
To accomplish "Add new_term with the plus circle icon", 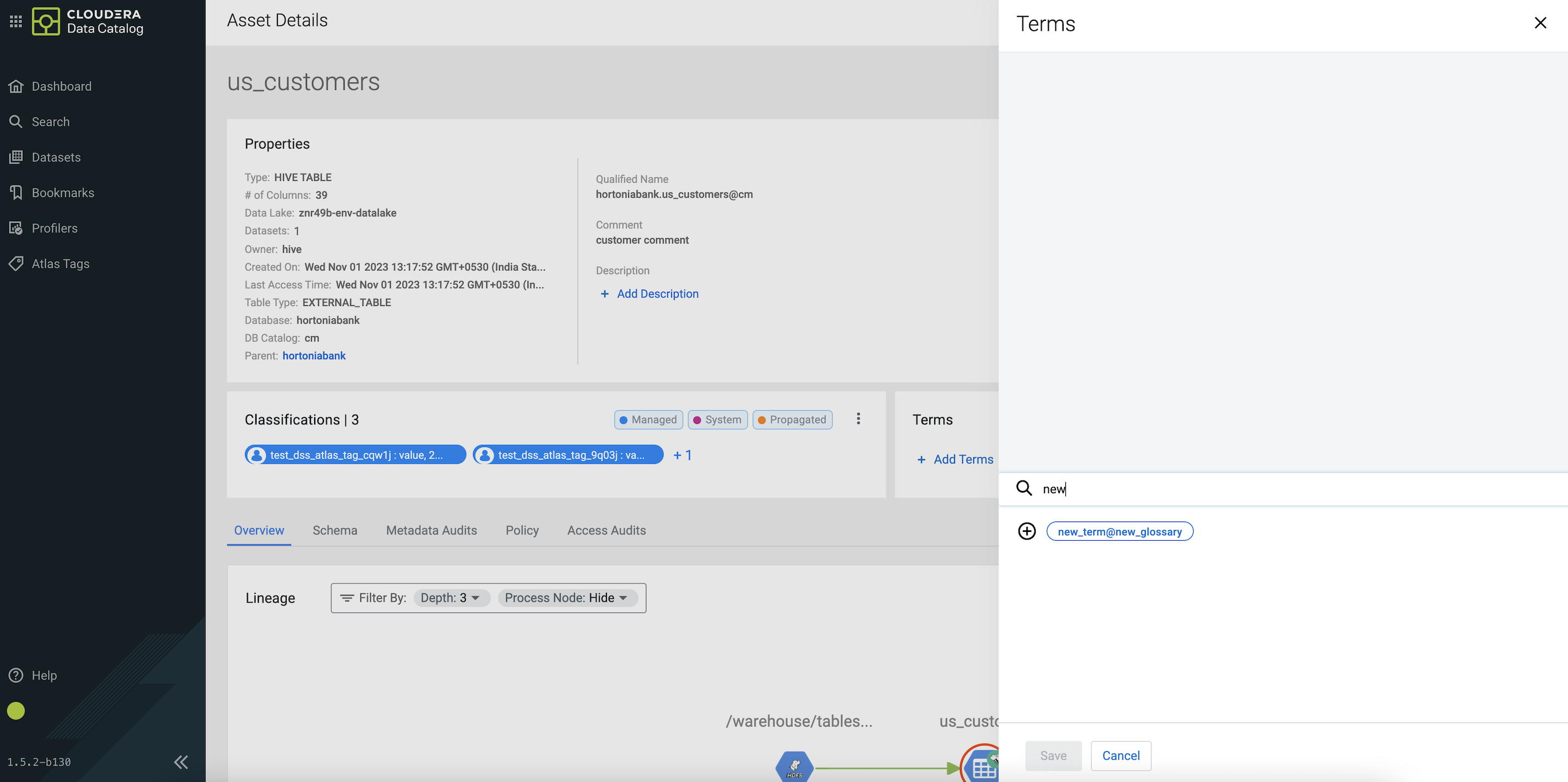I will [x=1026, y=531].
